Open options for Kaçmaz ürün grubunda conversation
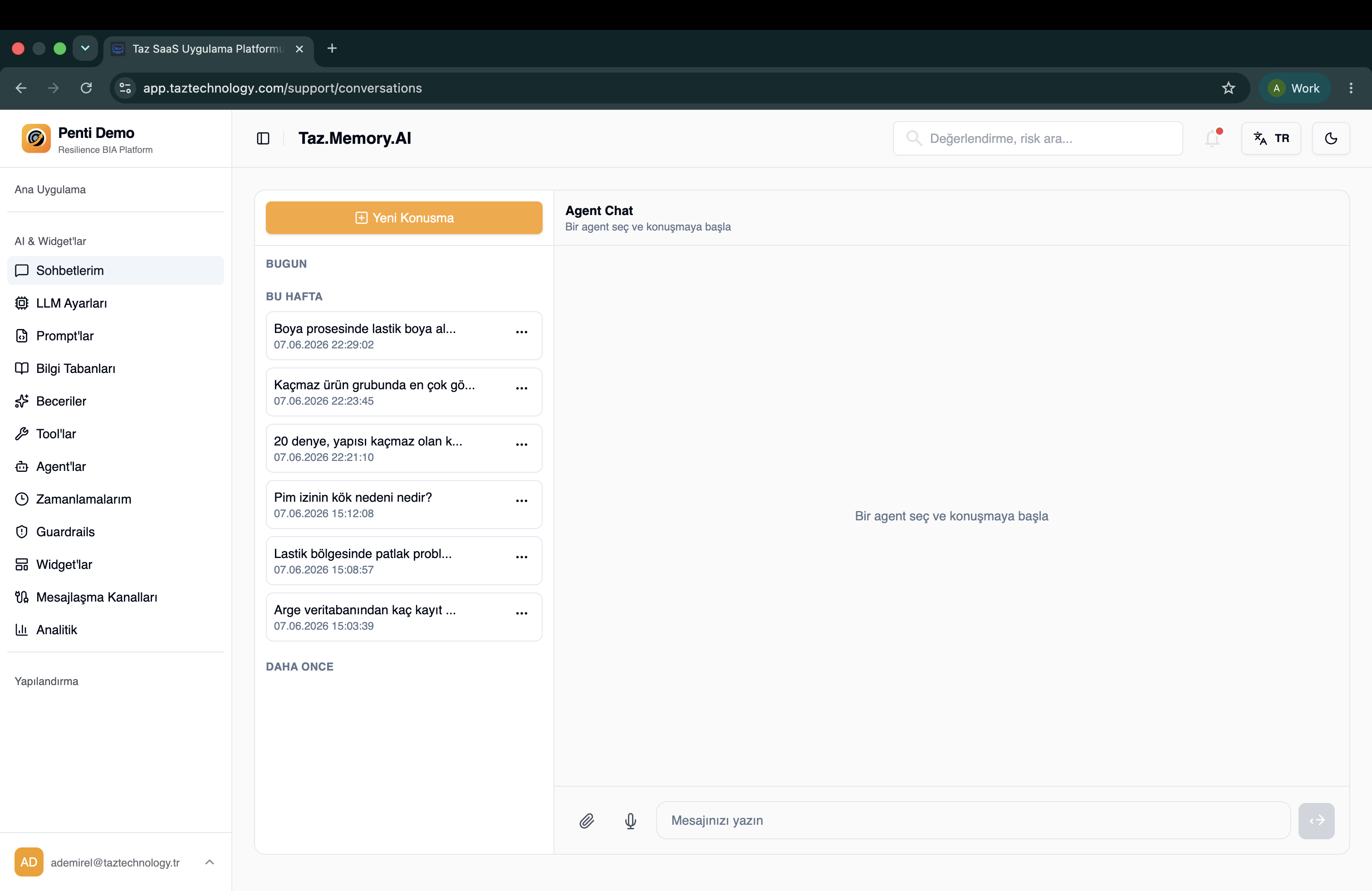The image size is (1372, 891). point(522,388)
